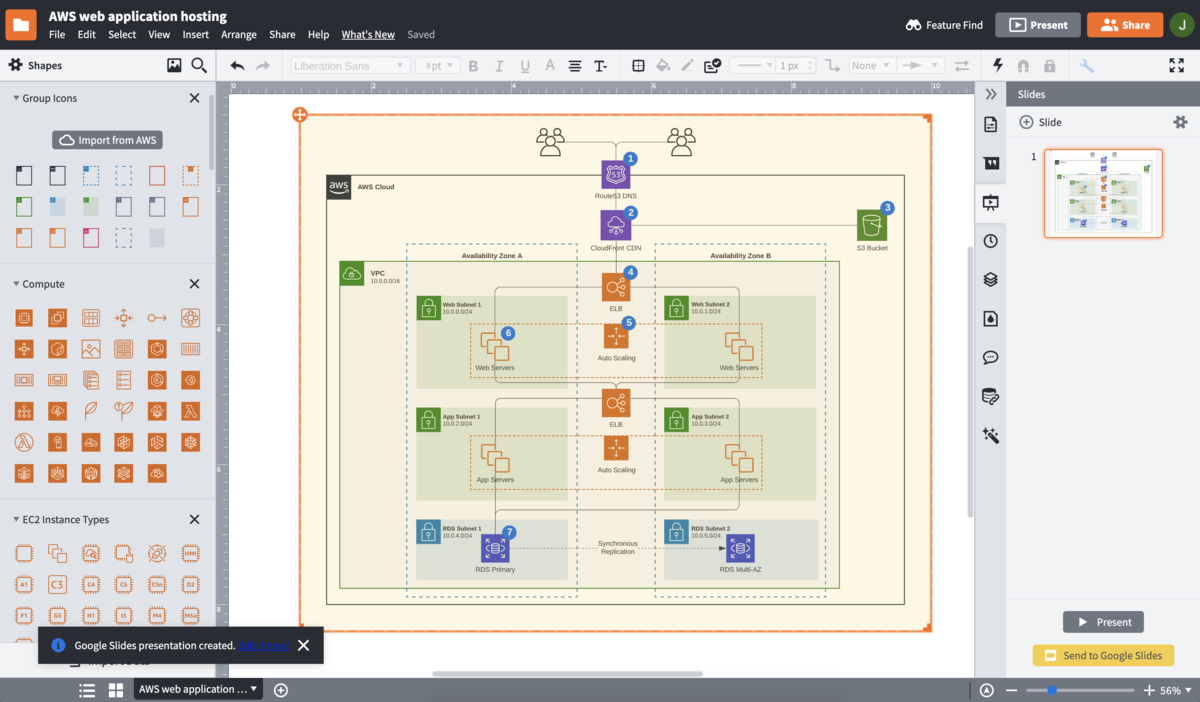Image resolution: width=1200 pixels, height=702 pixels.
Task: Undo the last action
Action: coord(237,66)
